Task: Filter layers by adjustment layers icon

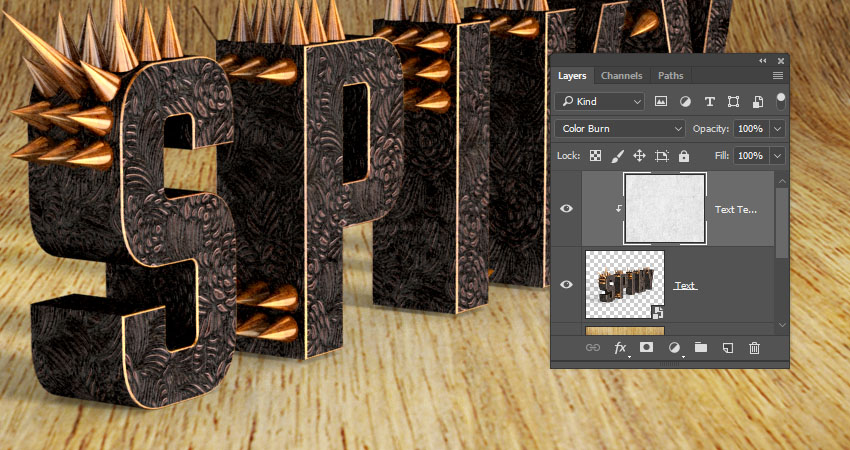Action: point(685,101)
